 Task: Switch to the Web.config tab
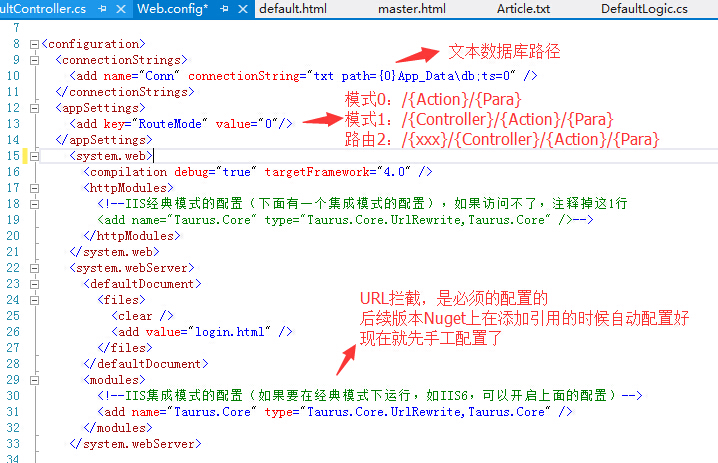(x=173, y=9)
